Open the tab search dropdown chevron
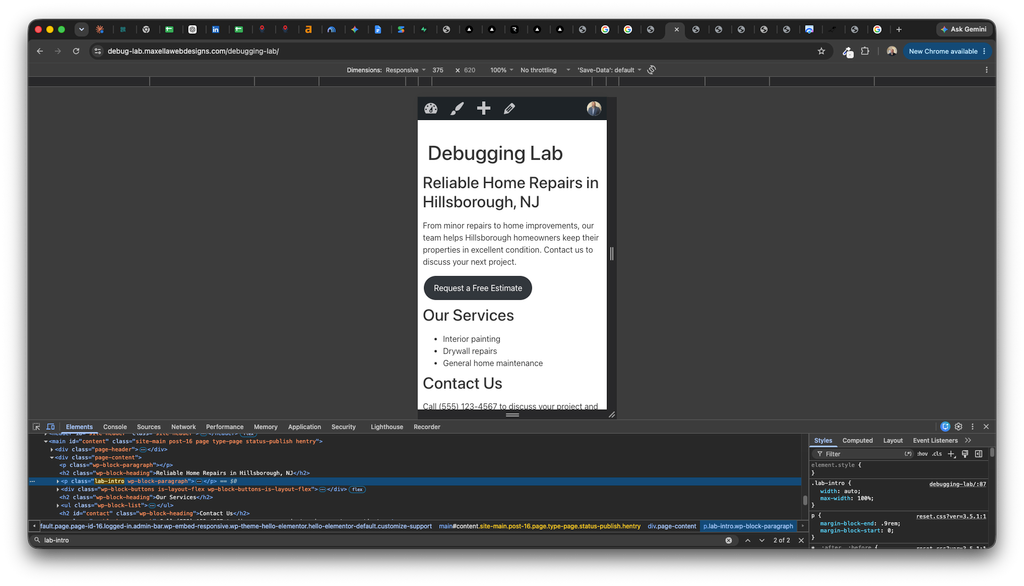 81,29
